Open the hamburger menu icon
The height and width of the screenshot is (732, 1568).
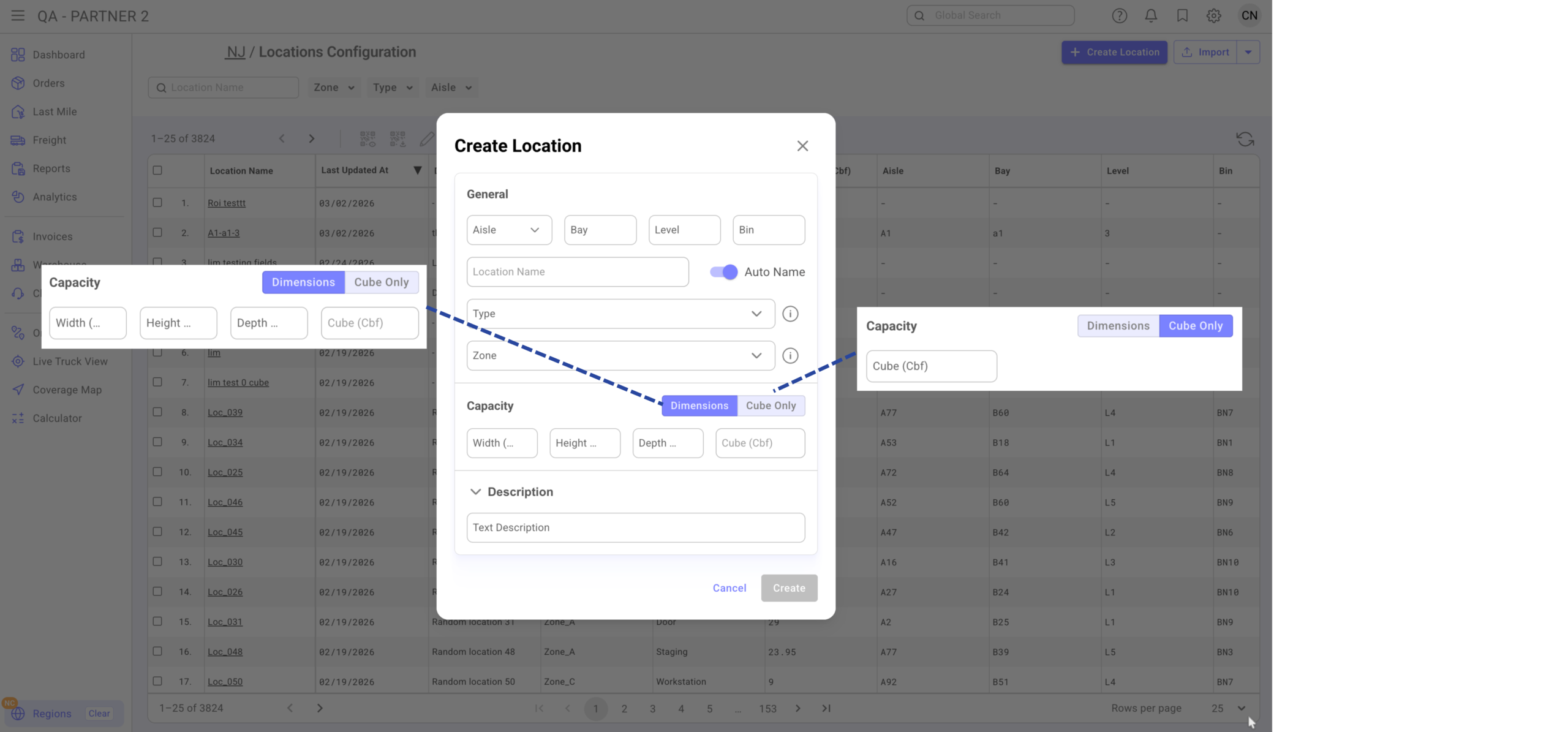click(x=18, y=16)
